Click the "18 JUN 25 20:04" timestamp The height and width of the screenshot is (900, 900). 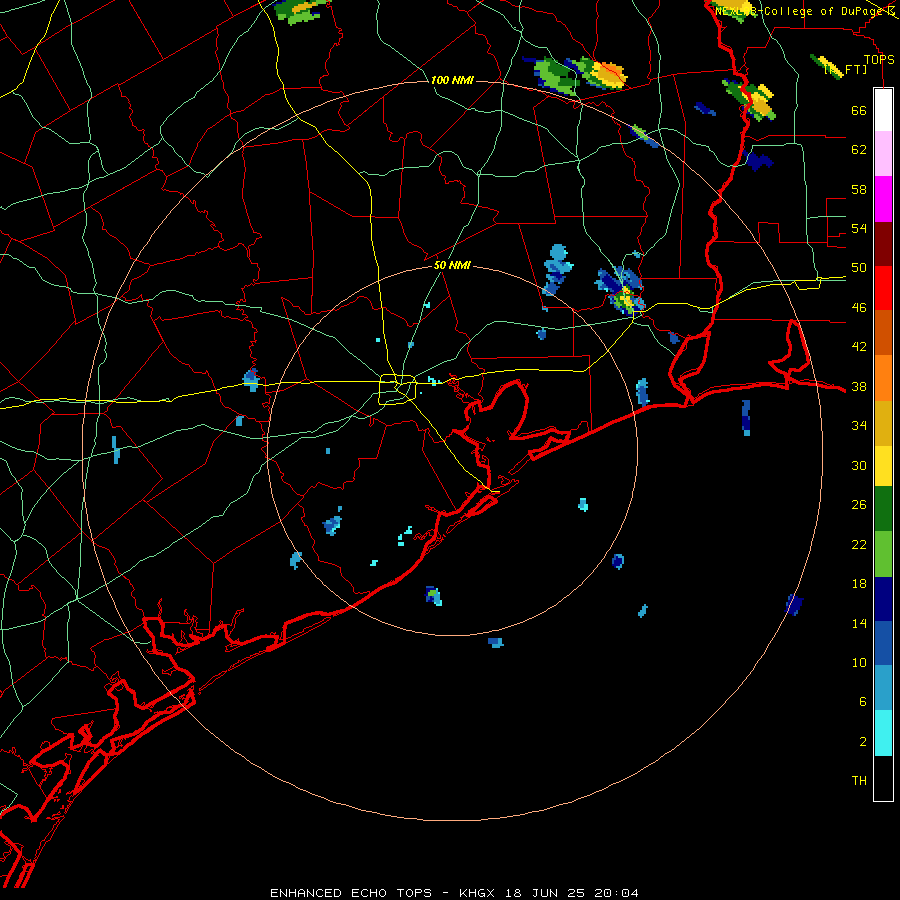pyautogui.click(x=572, y=893)
